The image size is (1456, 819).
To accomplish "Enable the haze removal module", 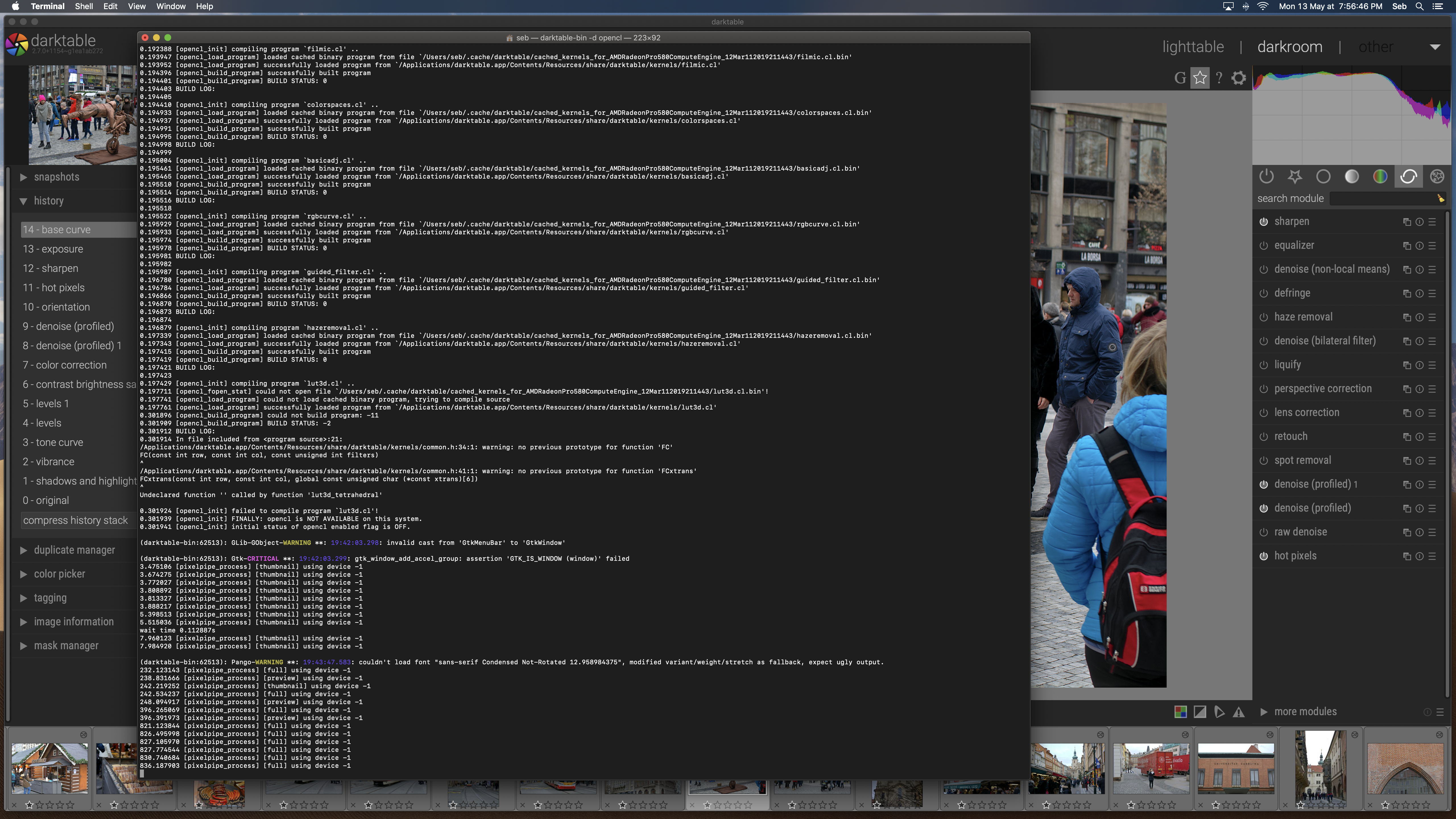I will [x=1263, y=317].
